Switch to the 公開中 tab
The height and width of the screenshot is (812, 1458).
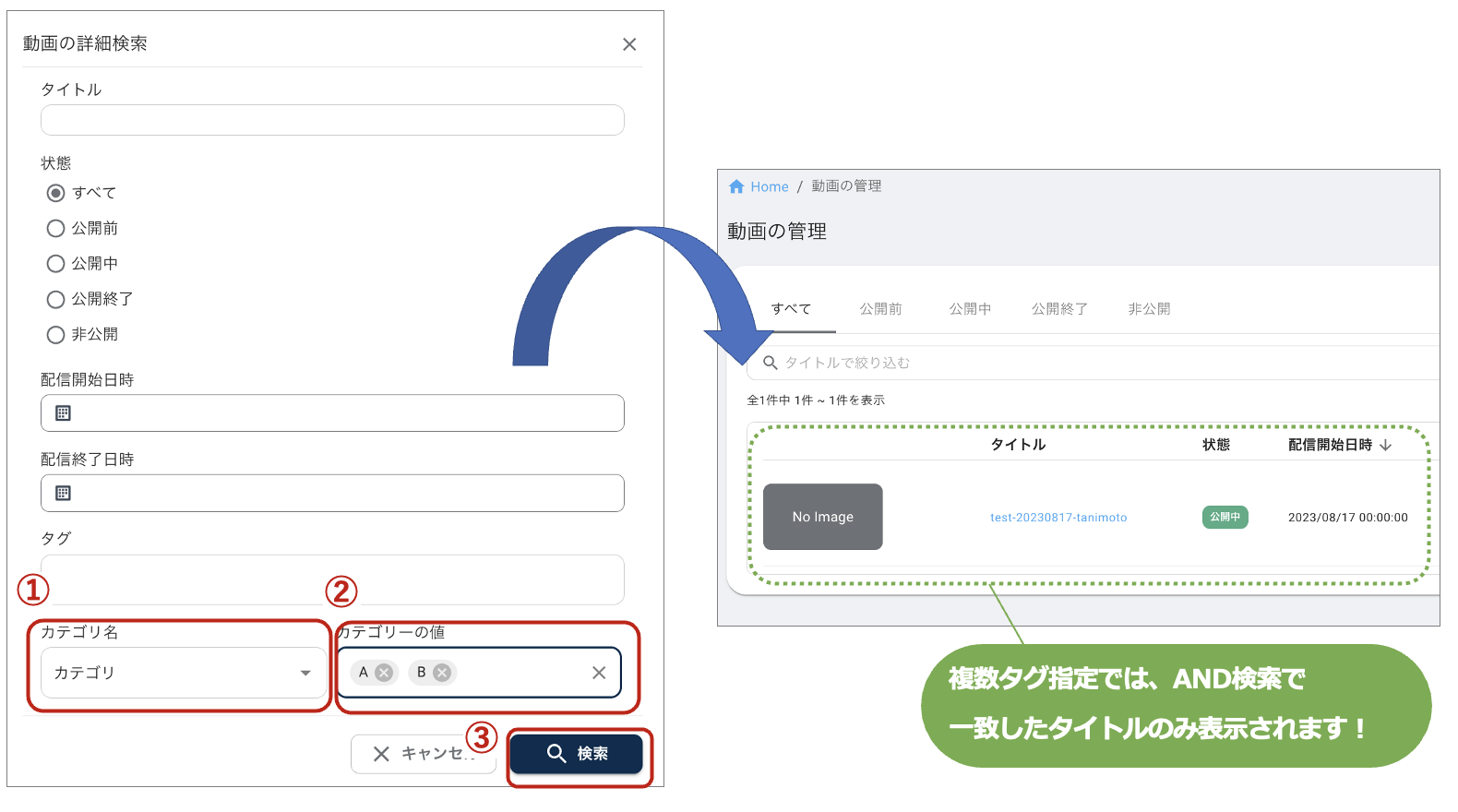point(970,309)
